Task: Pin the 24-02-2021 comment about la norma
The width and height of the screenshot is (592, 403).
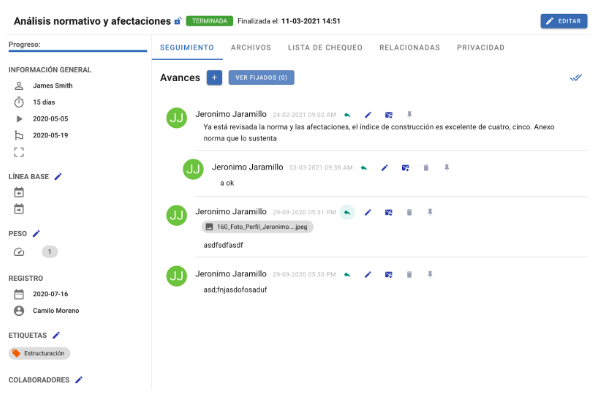Action: 409,114
